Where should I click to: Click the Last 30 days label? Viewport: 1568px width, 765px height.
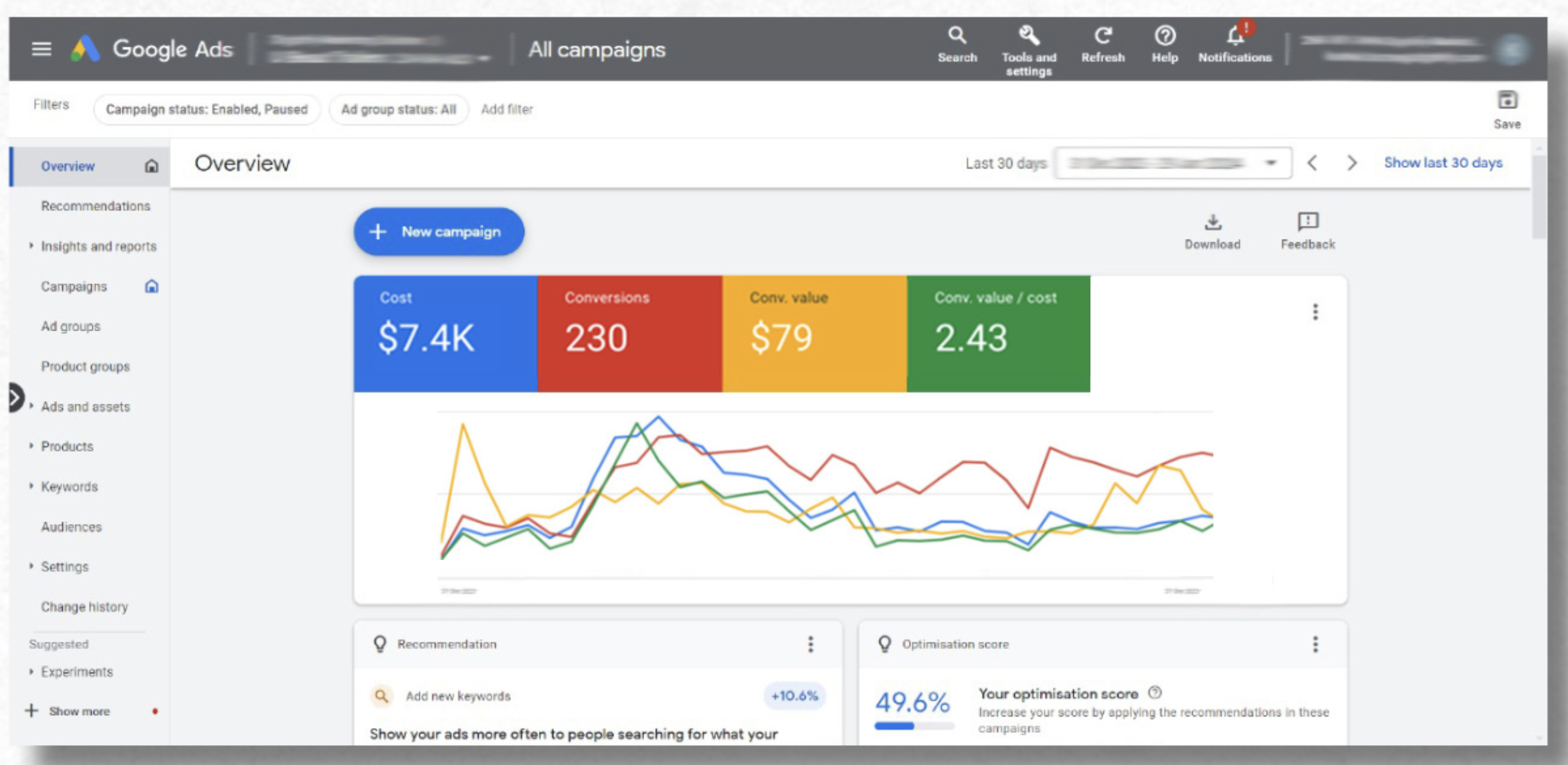click(x=1006, y=163)
